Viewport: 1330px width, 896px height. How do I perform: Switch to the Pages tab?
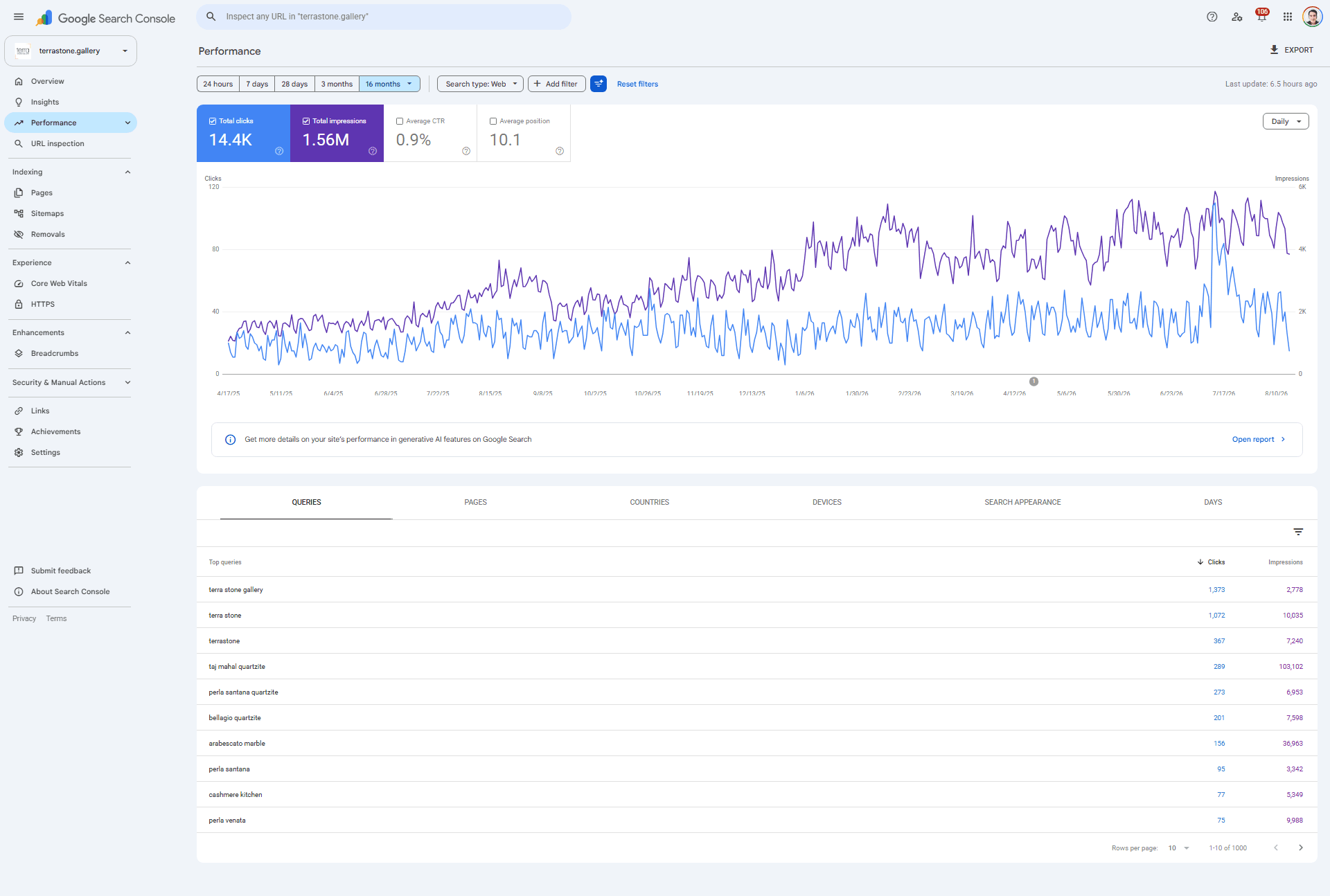(476, 503)
